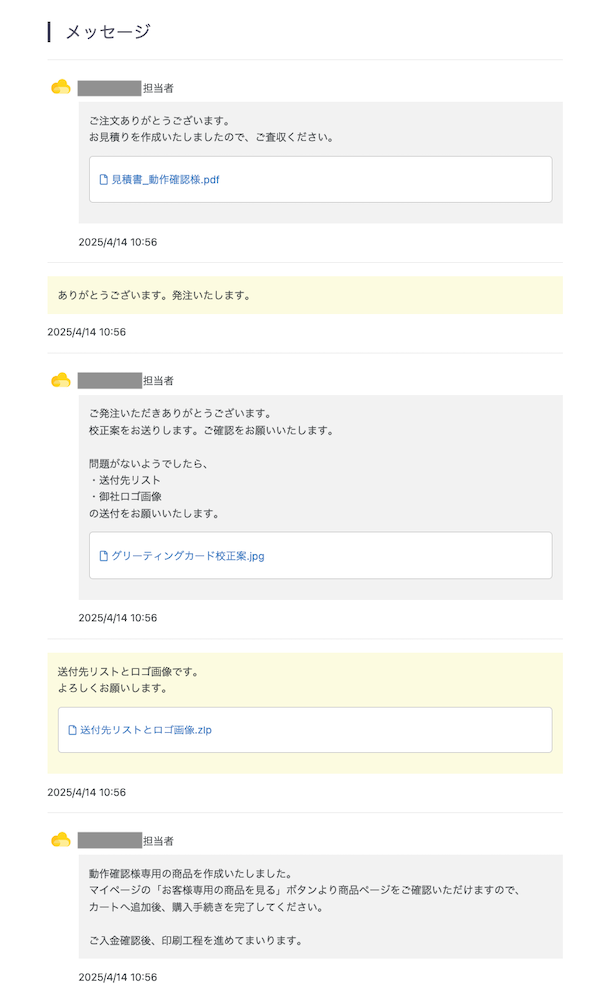600x992 pixels.
Task: Click the file icon beside グリーティングカード校正案.jpg
Action: (104, 556)
